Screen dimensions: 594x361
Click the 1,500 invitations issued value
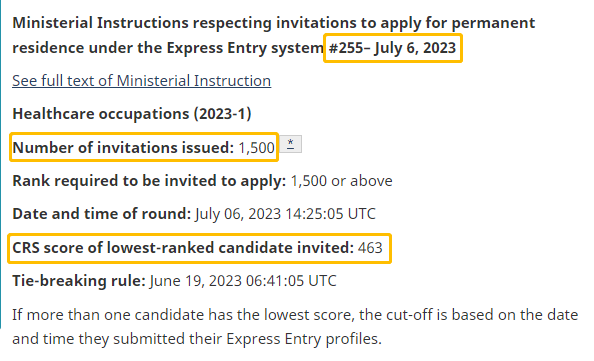click(256, 148)
